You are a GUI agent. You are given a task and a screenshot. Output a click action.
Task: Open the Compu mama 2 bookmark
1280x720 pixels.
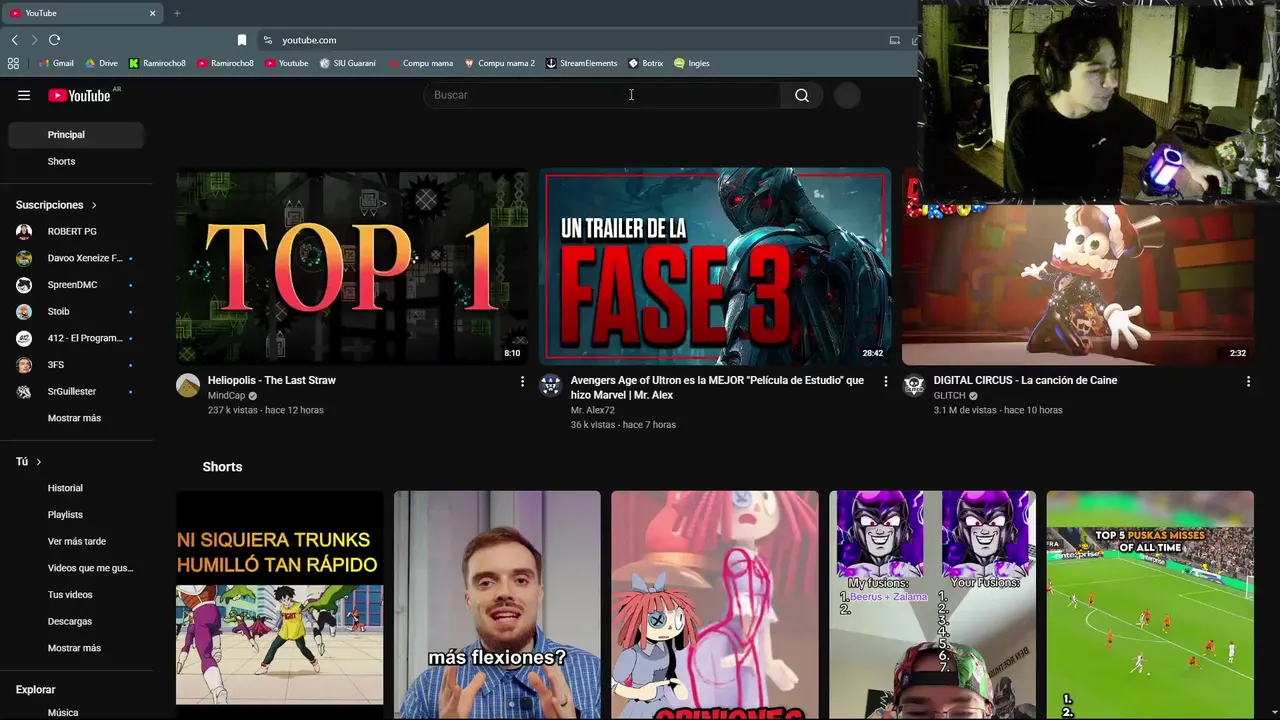[499, 63]
